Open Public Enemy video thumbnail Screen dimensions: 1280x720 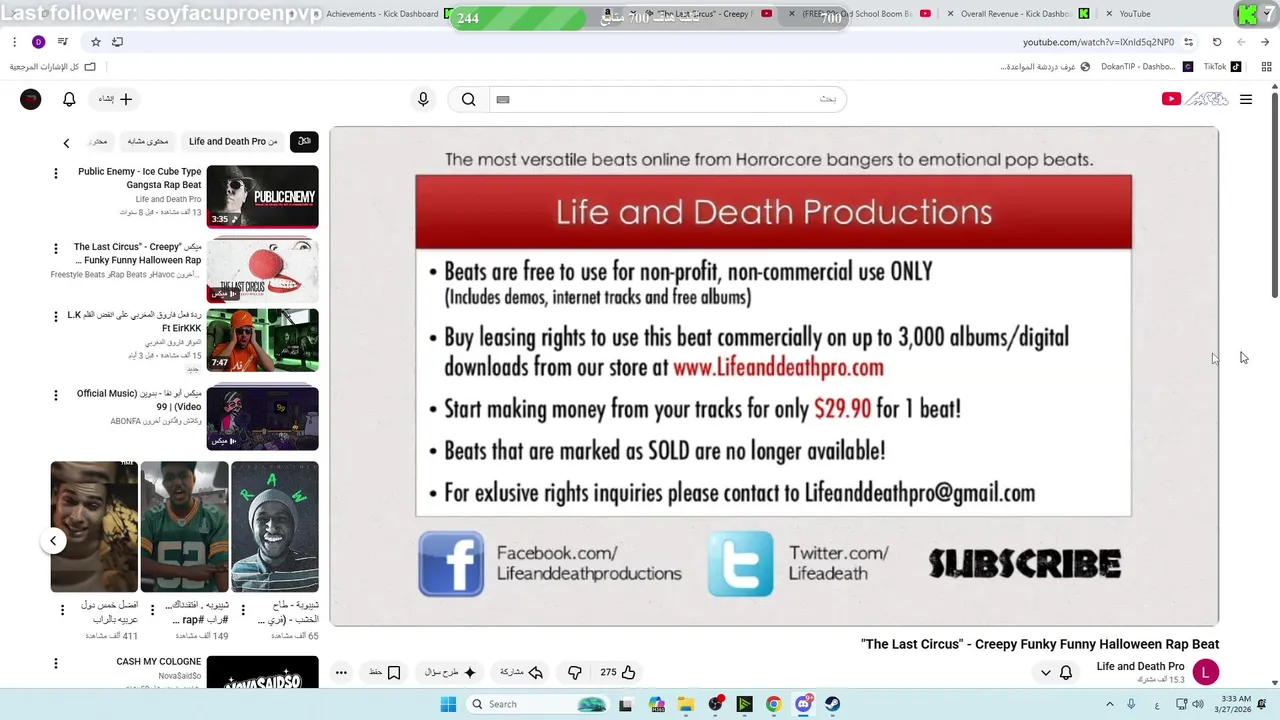(x=262, y=197)
